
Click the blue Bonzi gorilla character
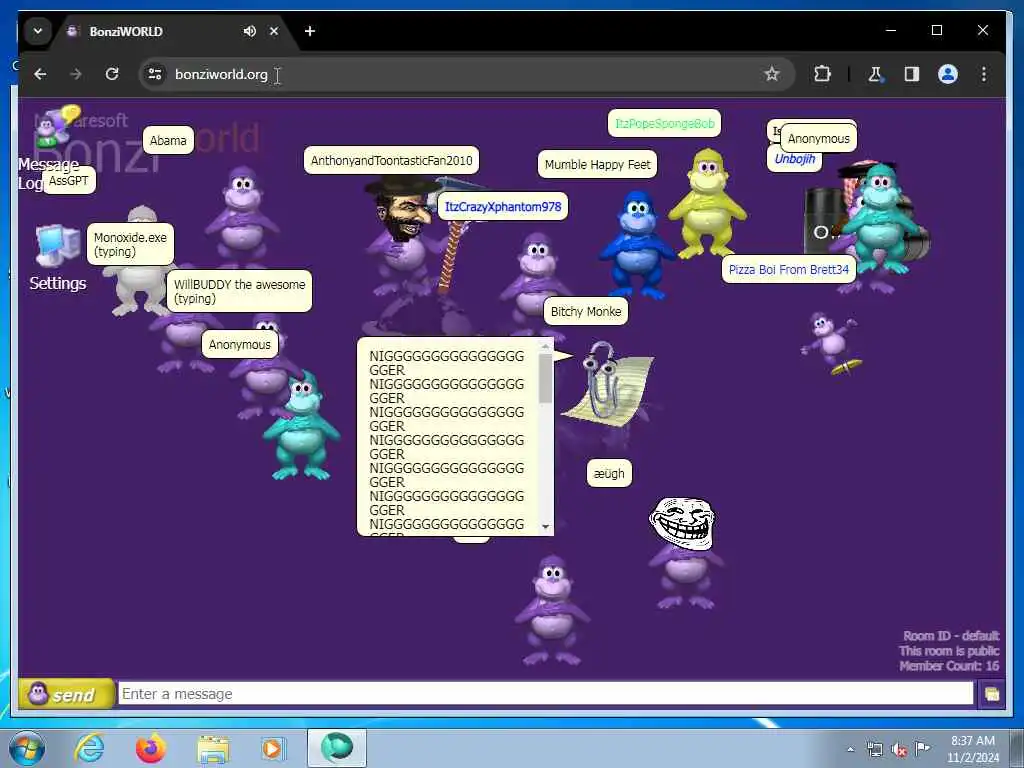tap(635, 244)
